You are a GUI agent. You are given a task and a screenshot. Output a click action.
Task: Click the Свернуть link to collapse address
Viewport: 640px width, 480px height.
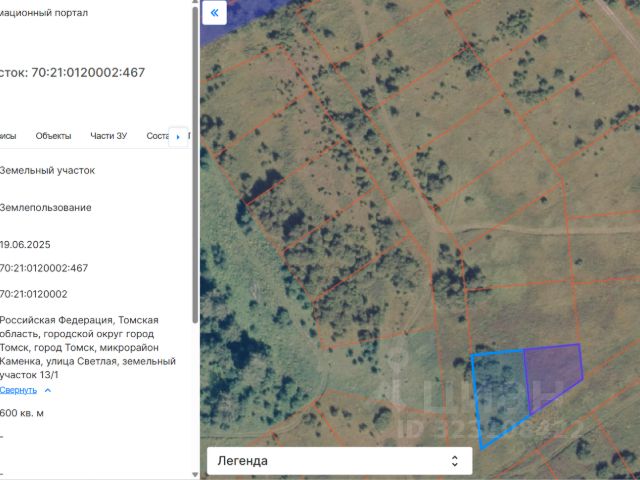point(18,390)
